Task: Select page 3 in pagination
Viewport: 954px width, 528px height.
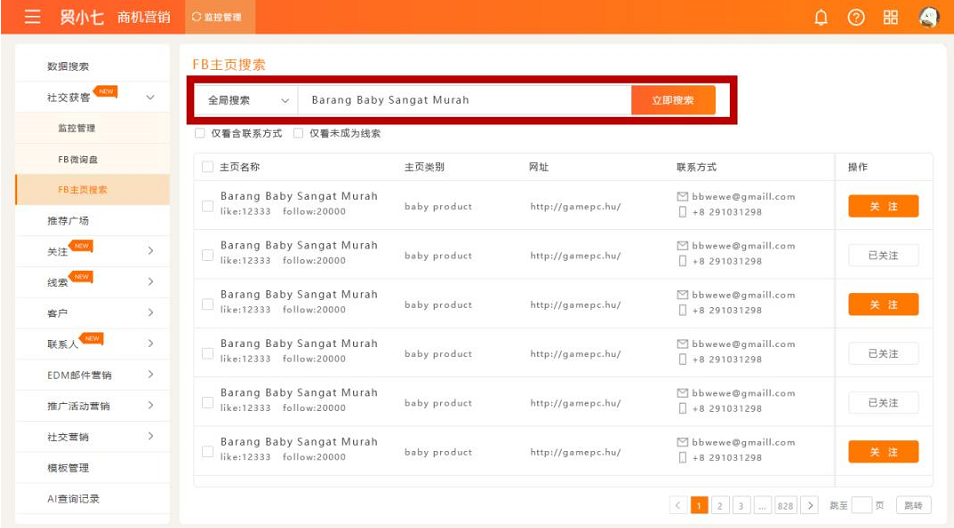Action: (x=740, y=505)
